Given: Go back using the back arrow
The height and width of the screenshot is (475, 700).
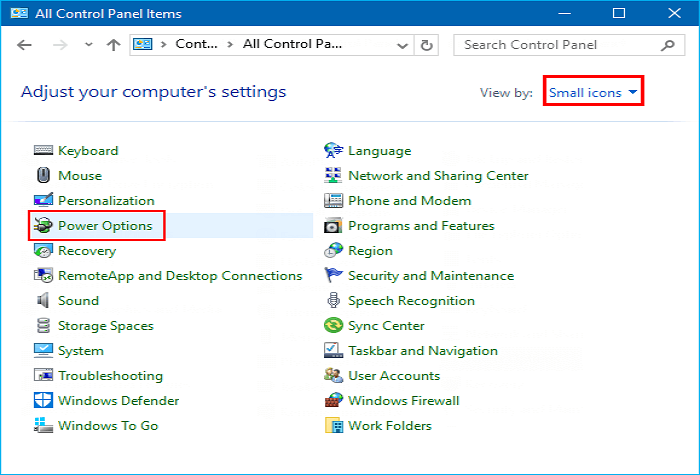Looking at the screenshot, I should pyautogui.click(x=25, y=45).
